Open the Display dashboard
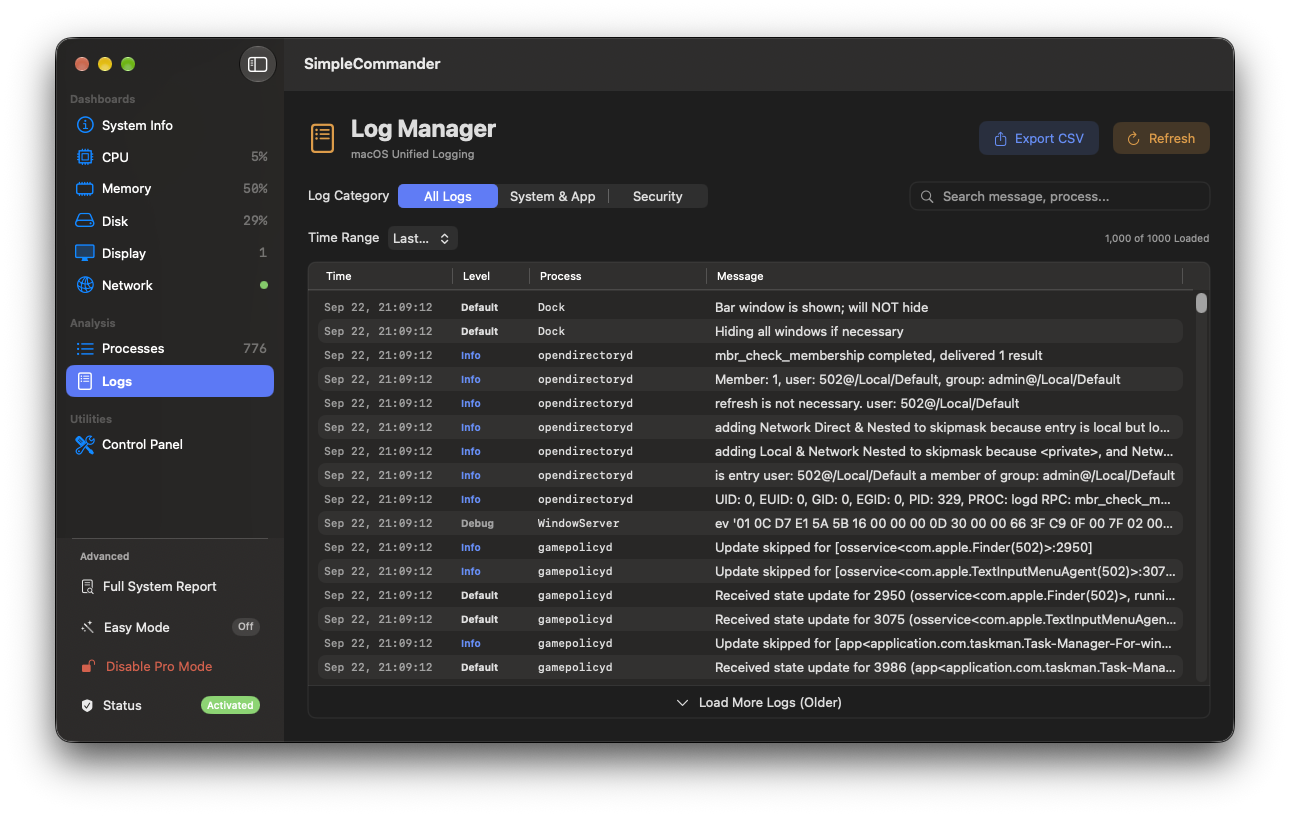 point(170,253)
